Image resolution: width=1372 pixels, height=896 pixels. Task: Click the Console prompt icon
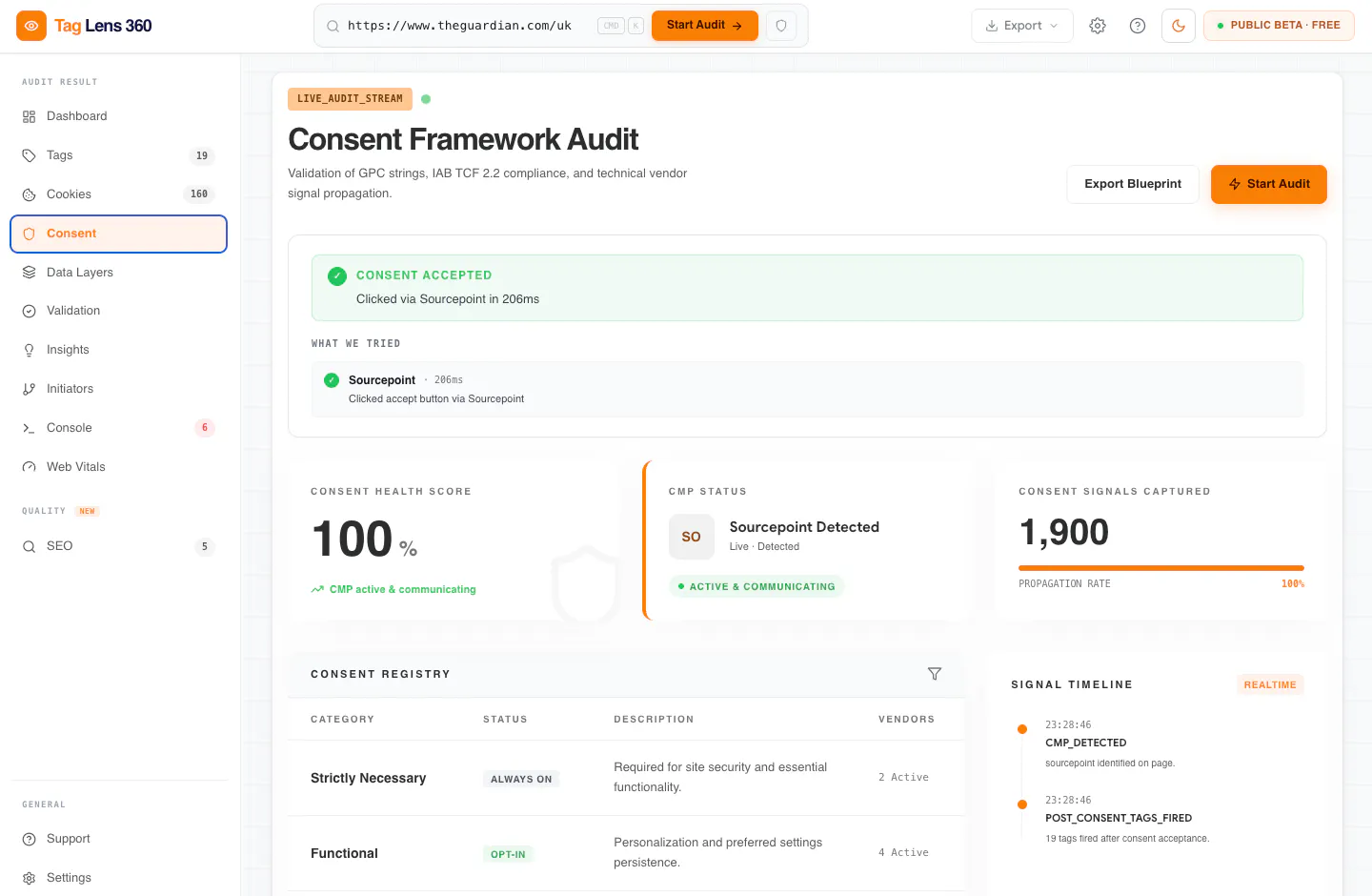pyautogui.click(x=29, y=428)
